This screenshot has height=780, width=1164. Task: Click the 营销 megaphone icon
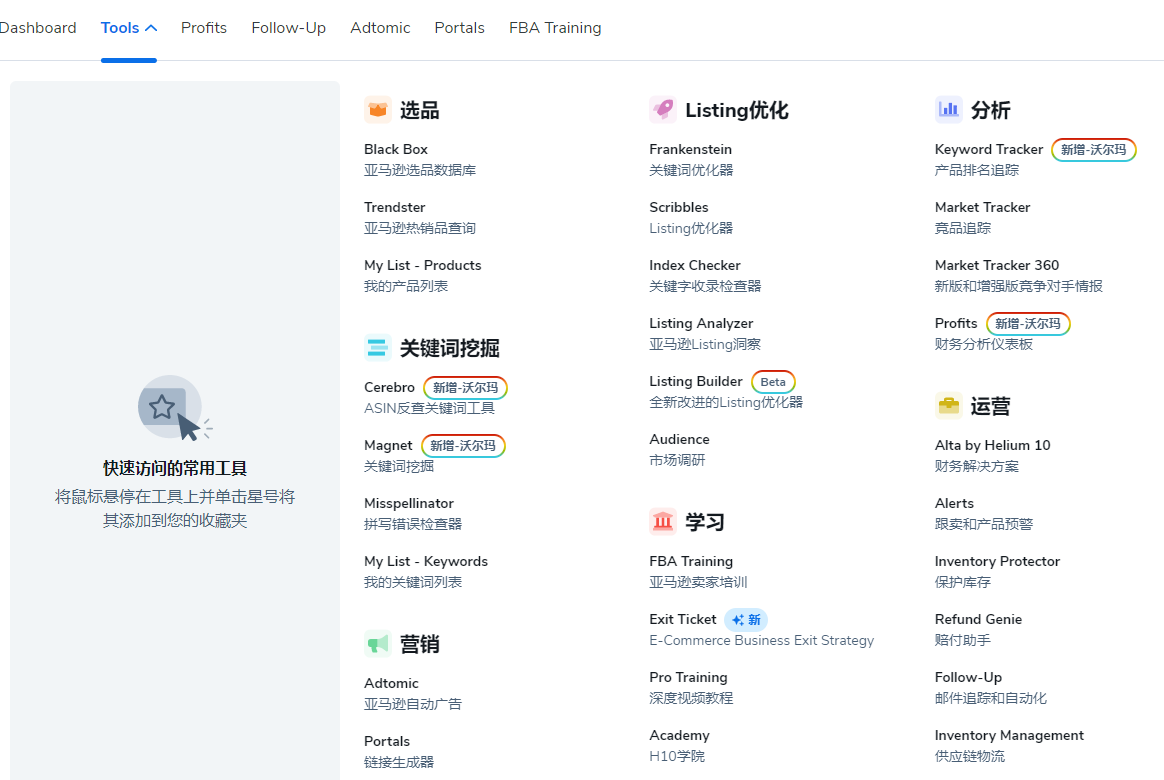[378, 644]
